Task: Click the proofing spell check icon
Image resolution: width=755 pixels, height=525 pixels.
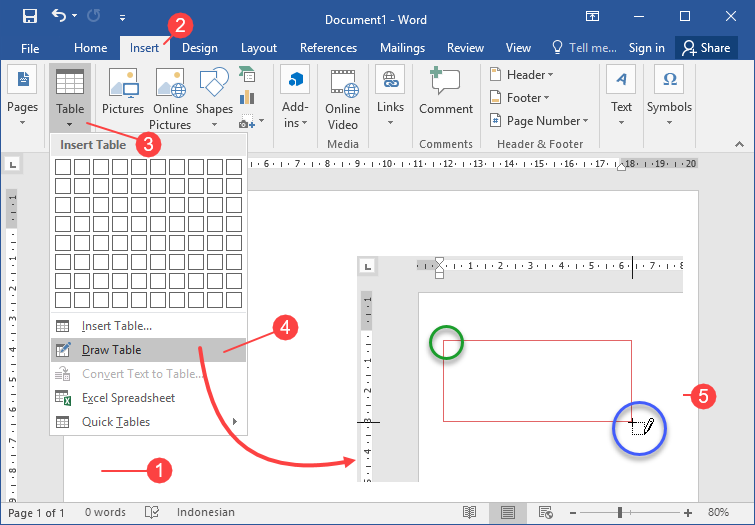Action: tap(152, 512)
